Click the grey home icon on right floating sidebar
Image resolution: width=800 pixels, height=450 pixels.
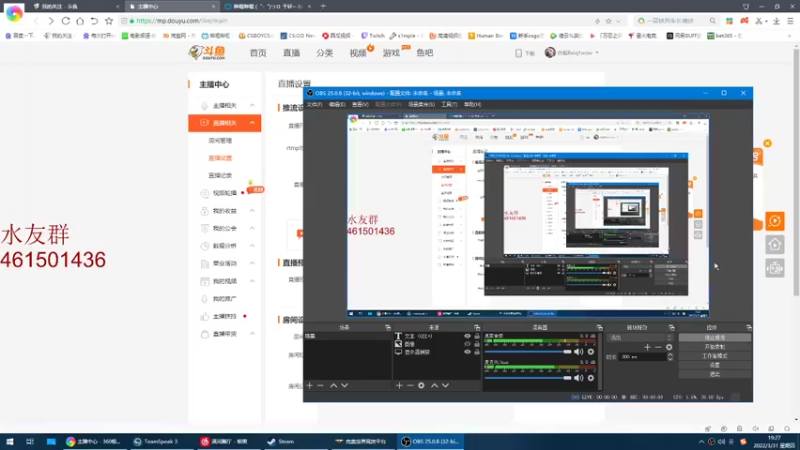pos(774,245)
